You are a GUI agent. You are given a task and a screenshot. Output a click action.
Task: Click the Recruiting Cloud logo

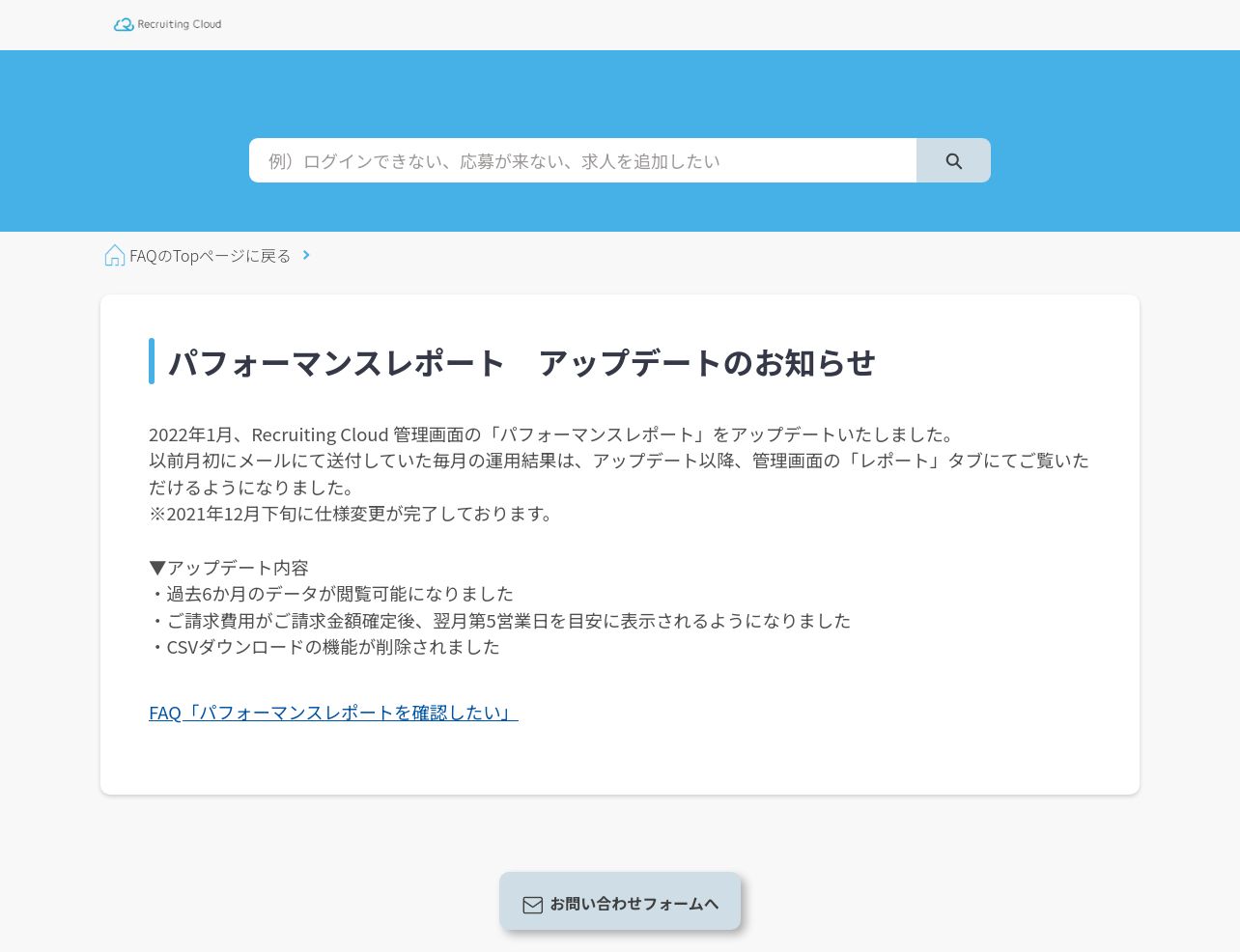click(167, 24)
